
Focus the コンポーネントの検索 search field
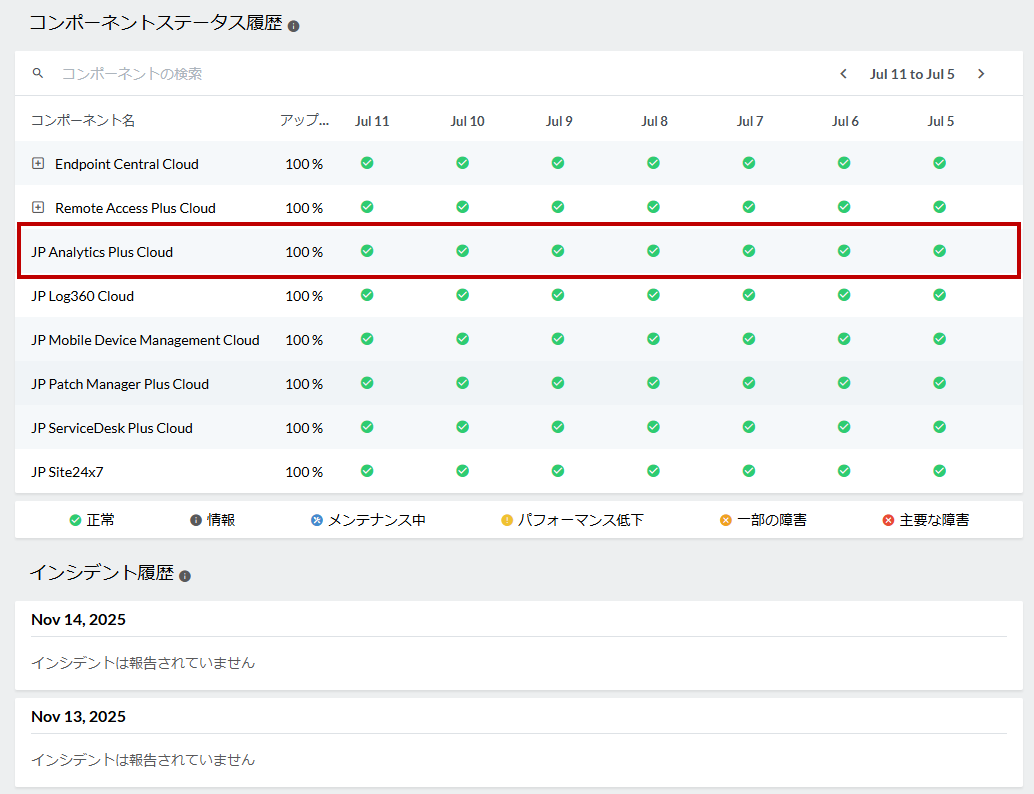tap(132, 74)
